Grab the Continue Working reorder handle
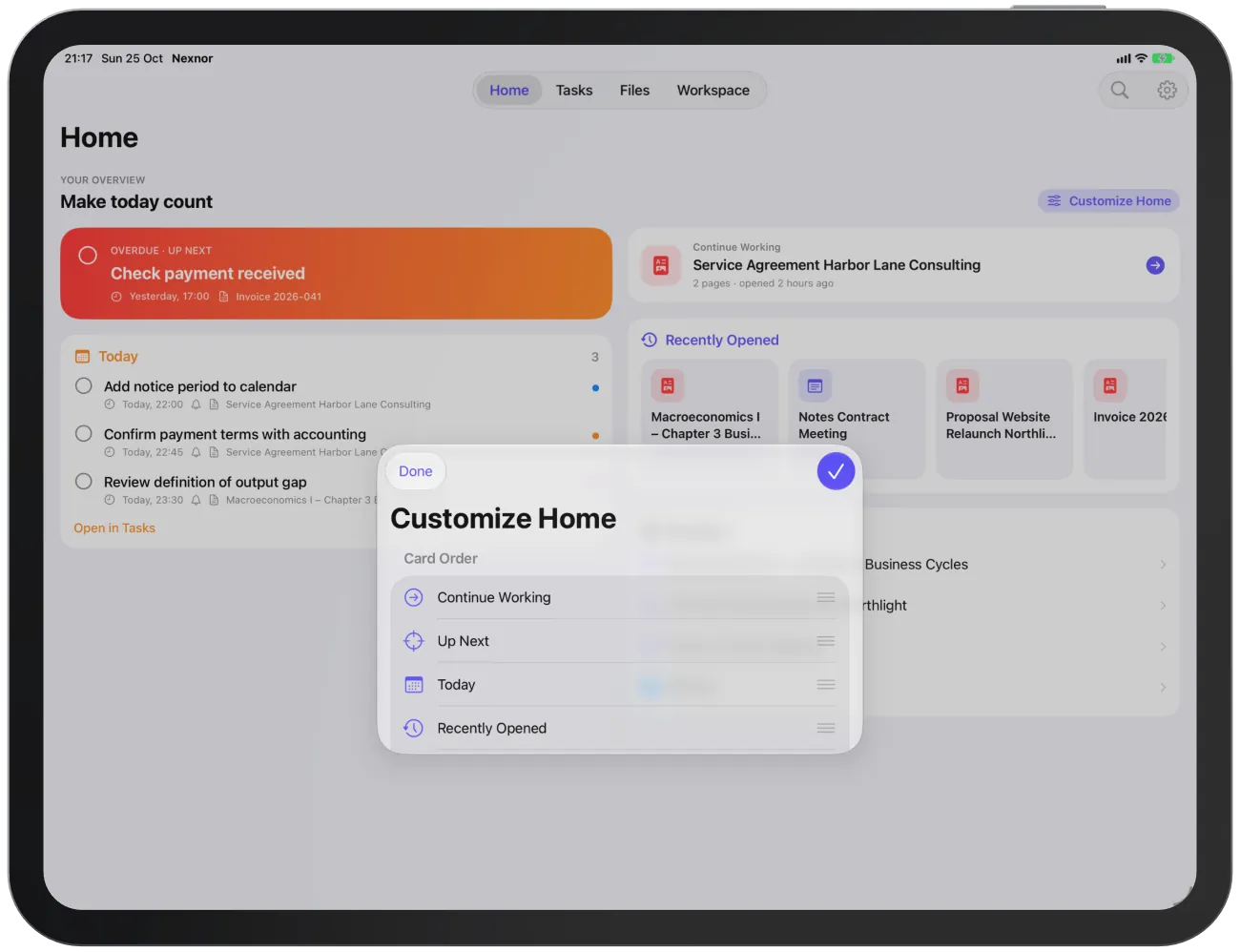The height and width of the screenshot is (952, 1240). 826,597
